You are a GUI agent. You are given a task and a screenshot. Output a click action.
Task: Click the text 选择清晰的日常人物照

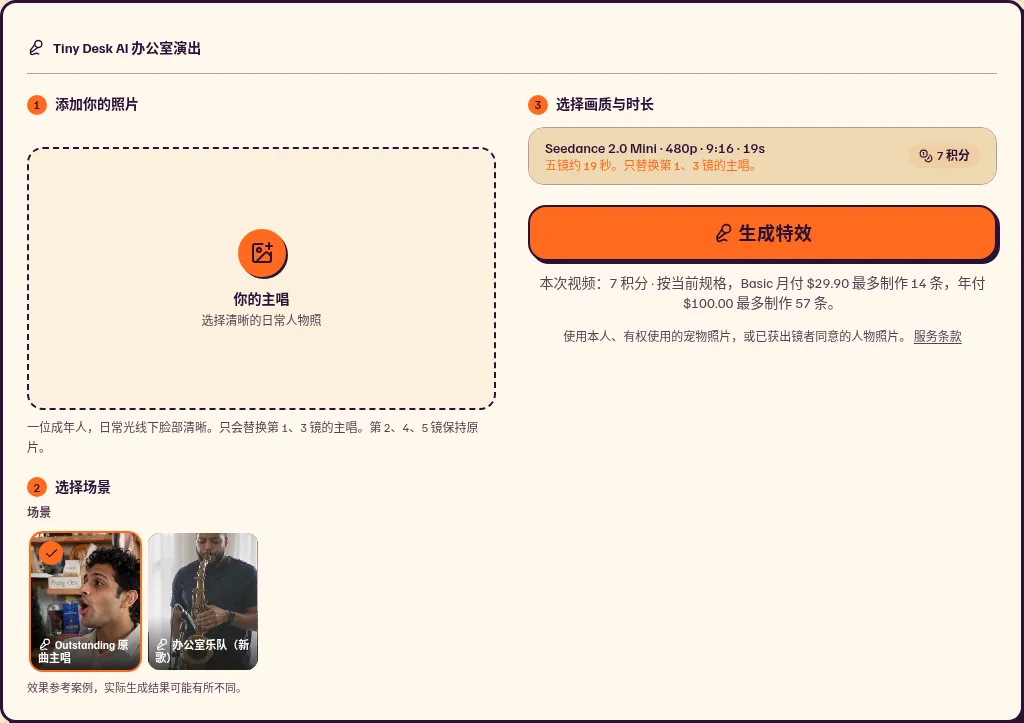click(261, 320)
